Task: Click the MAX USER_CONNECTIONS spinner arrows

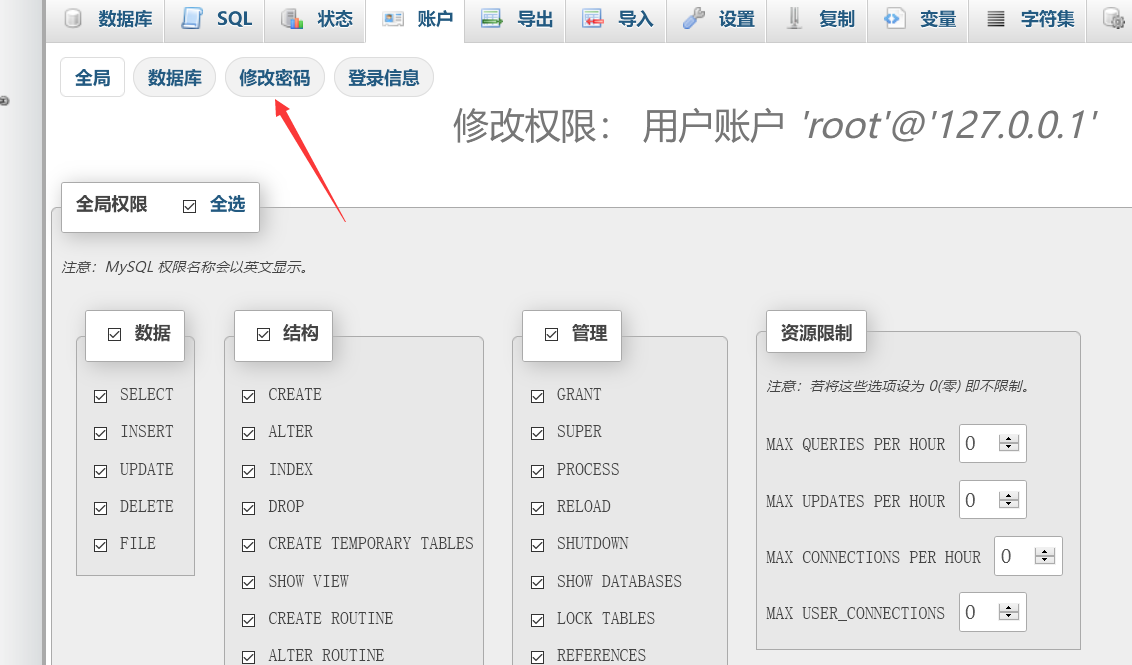Action: pyautogui.click(x=1009, y=612)
